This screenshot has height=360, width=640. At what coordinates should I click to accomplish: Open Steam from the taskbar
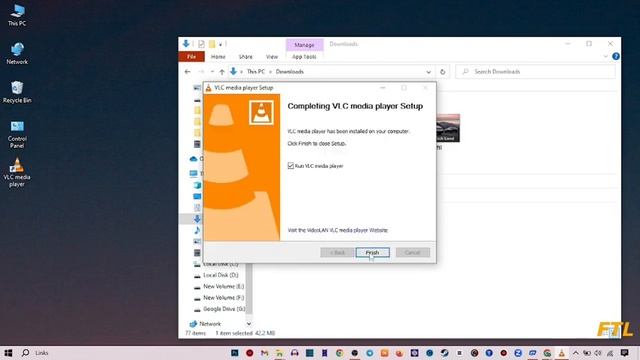[x=444, y=353]
